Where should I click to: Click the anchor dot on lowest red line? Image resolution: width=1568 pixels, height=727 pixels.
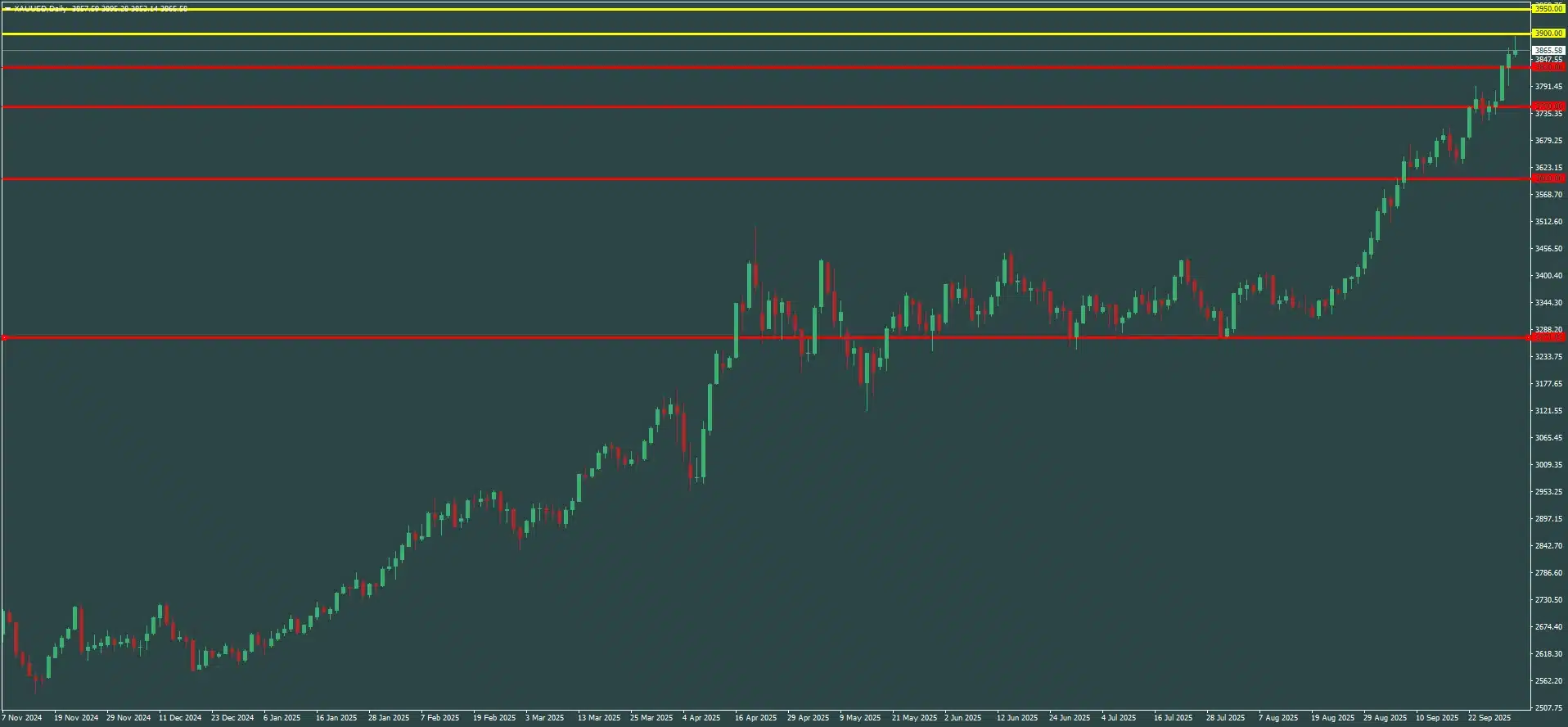coord(4,337)
